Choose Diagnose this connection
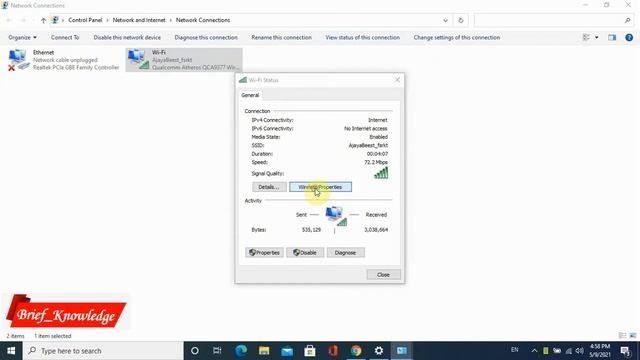 [x=206, y=38]
